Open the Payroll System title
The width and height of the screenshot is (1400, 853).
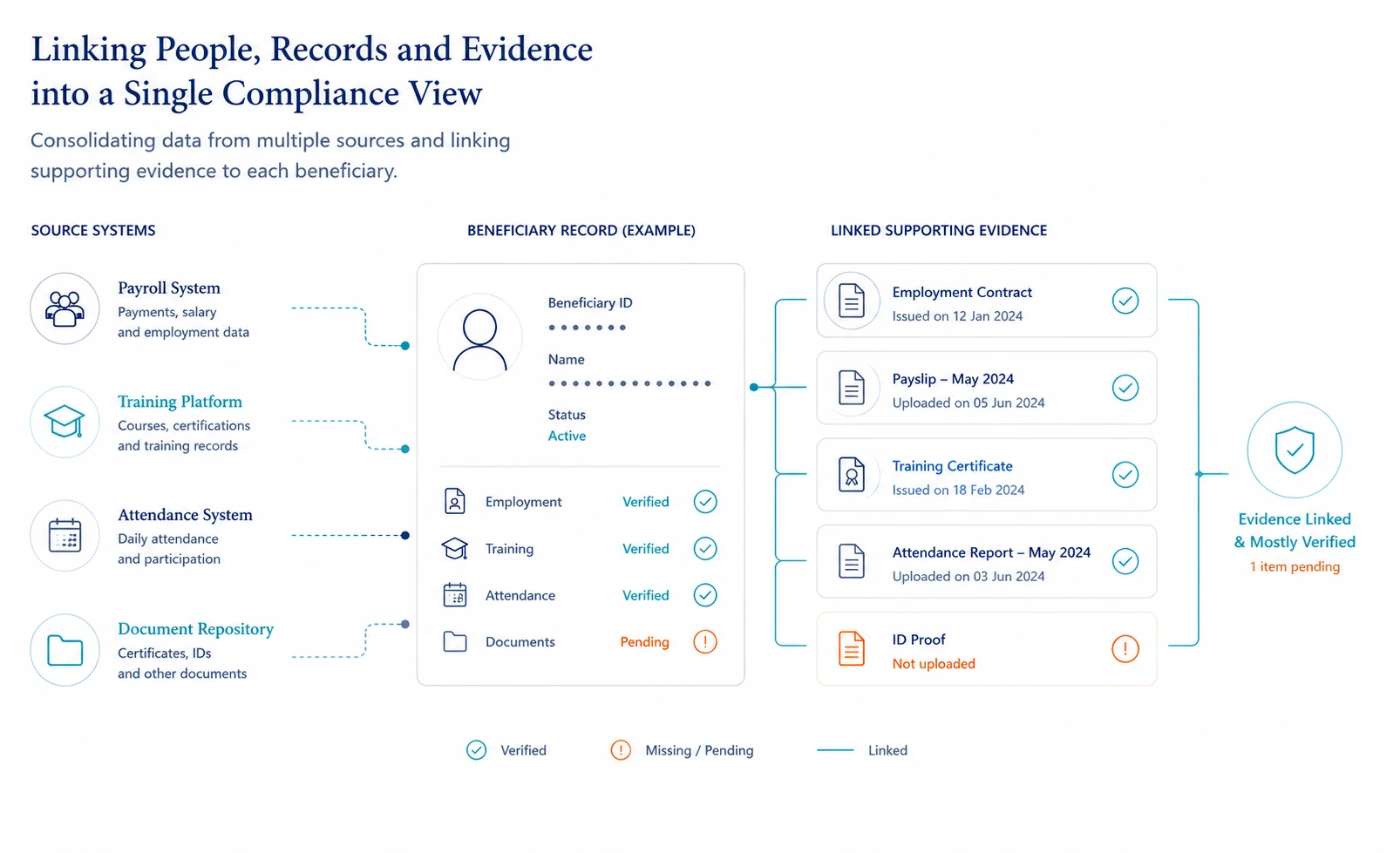click(169, 288)
